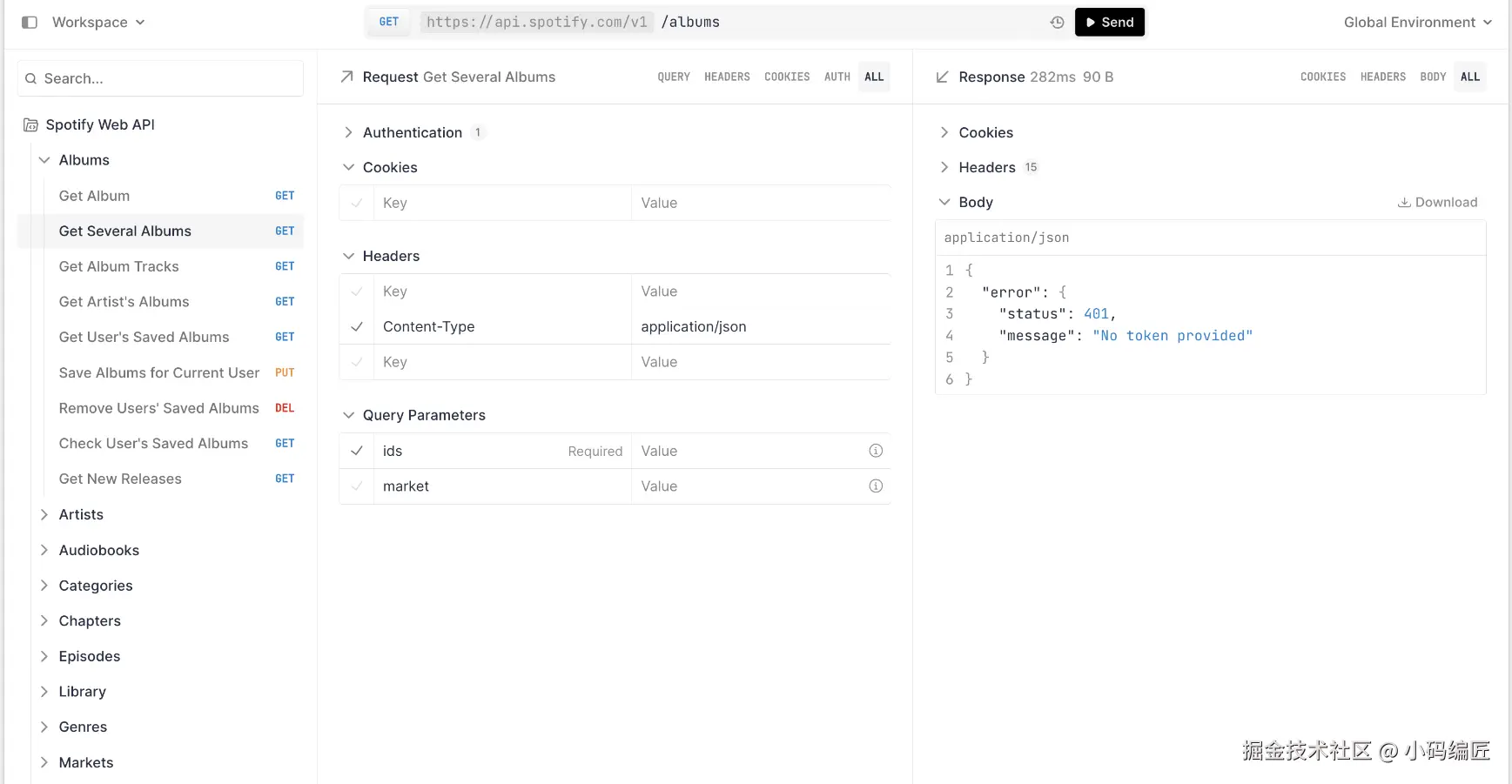Click the Spotify Web API collection icon
1512x784 pixels.
point(30,125)
